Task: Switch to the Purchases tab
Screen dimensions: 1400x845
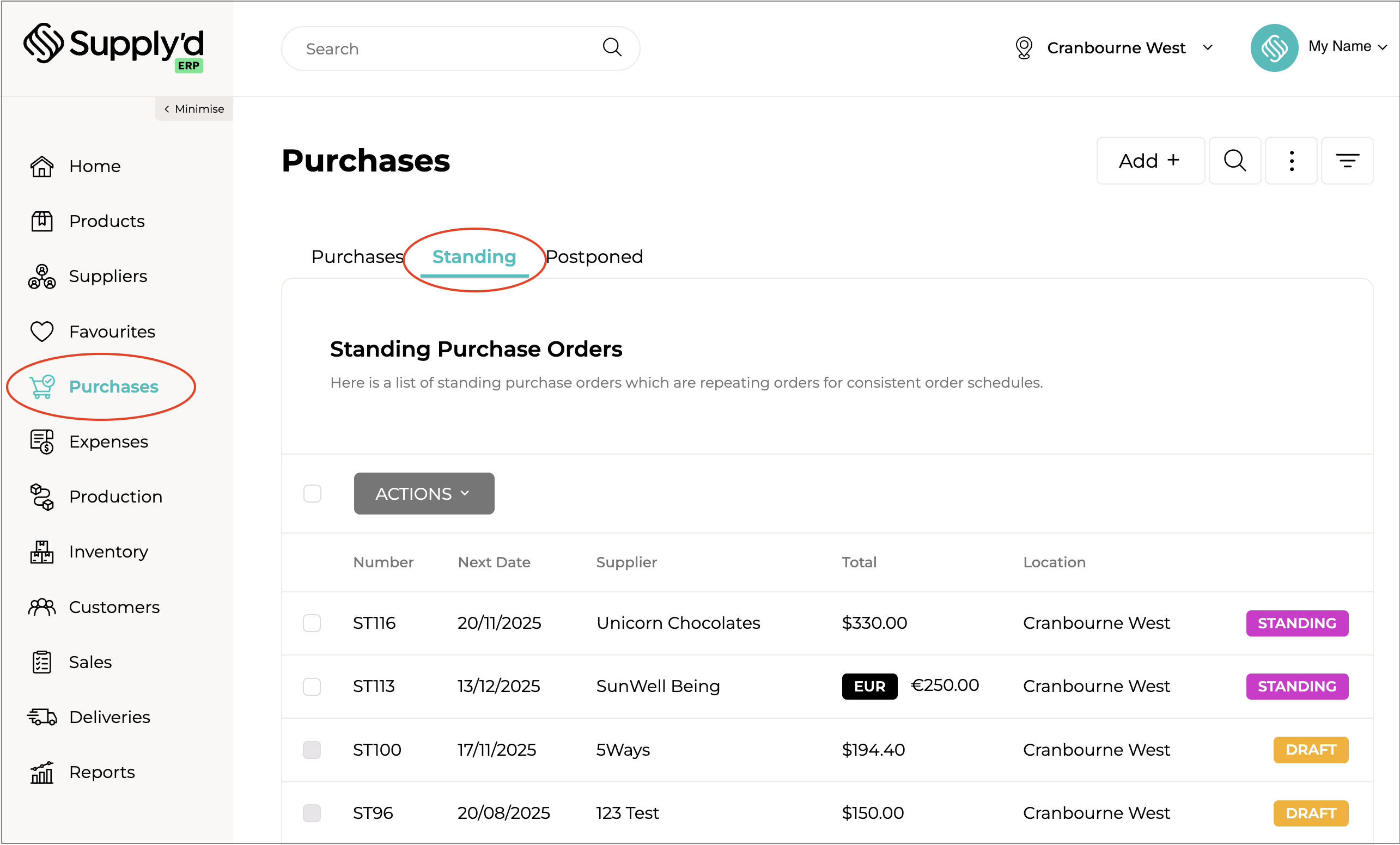Action: [x=357, y=256]
